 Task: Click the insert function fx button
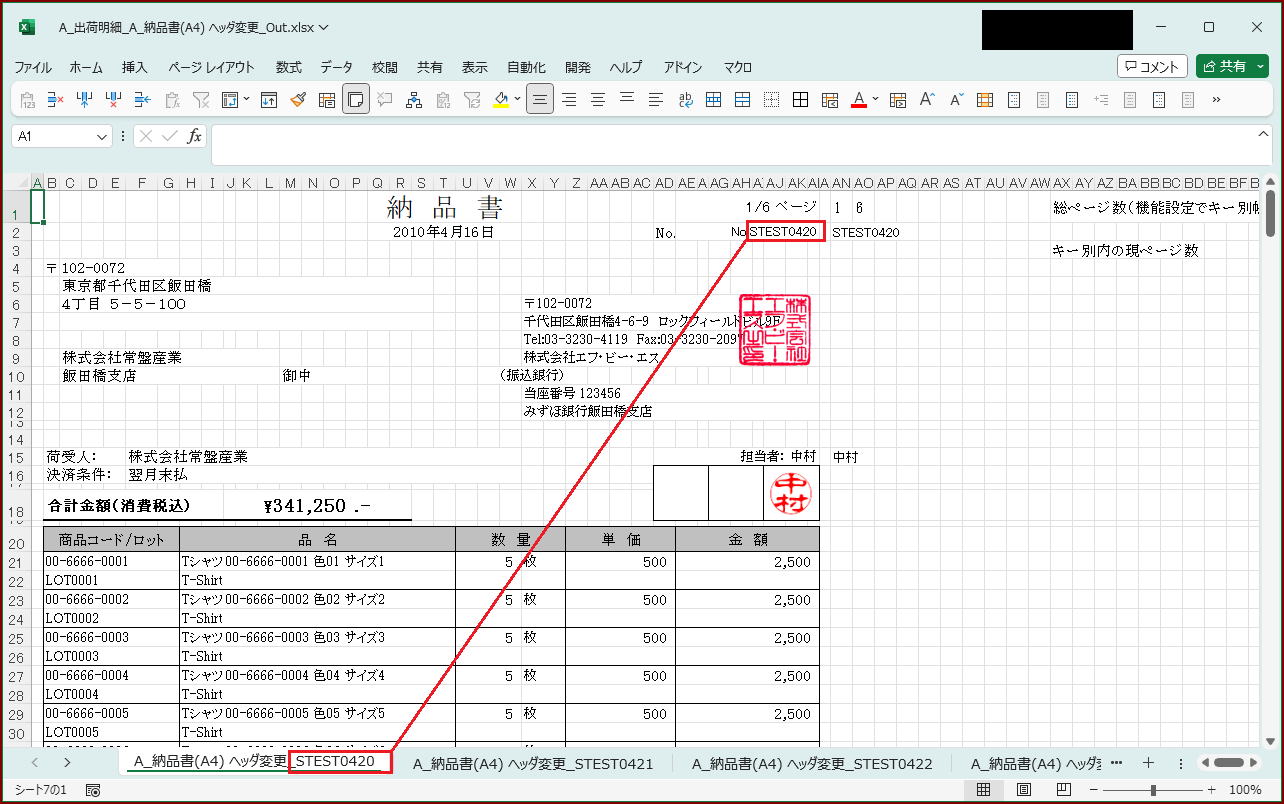click(x=194, y=136)
